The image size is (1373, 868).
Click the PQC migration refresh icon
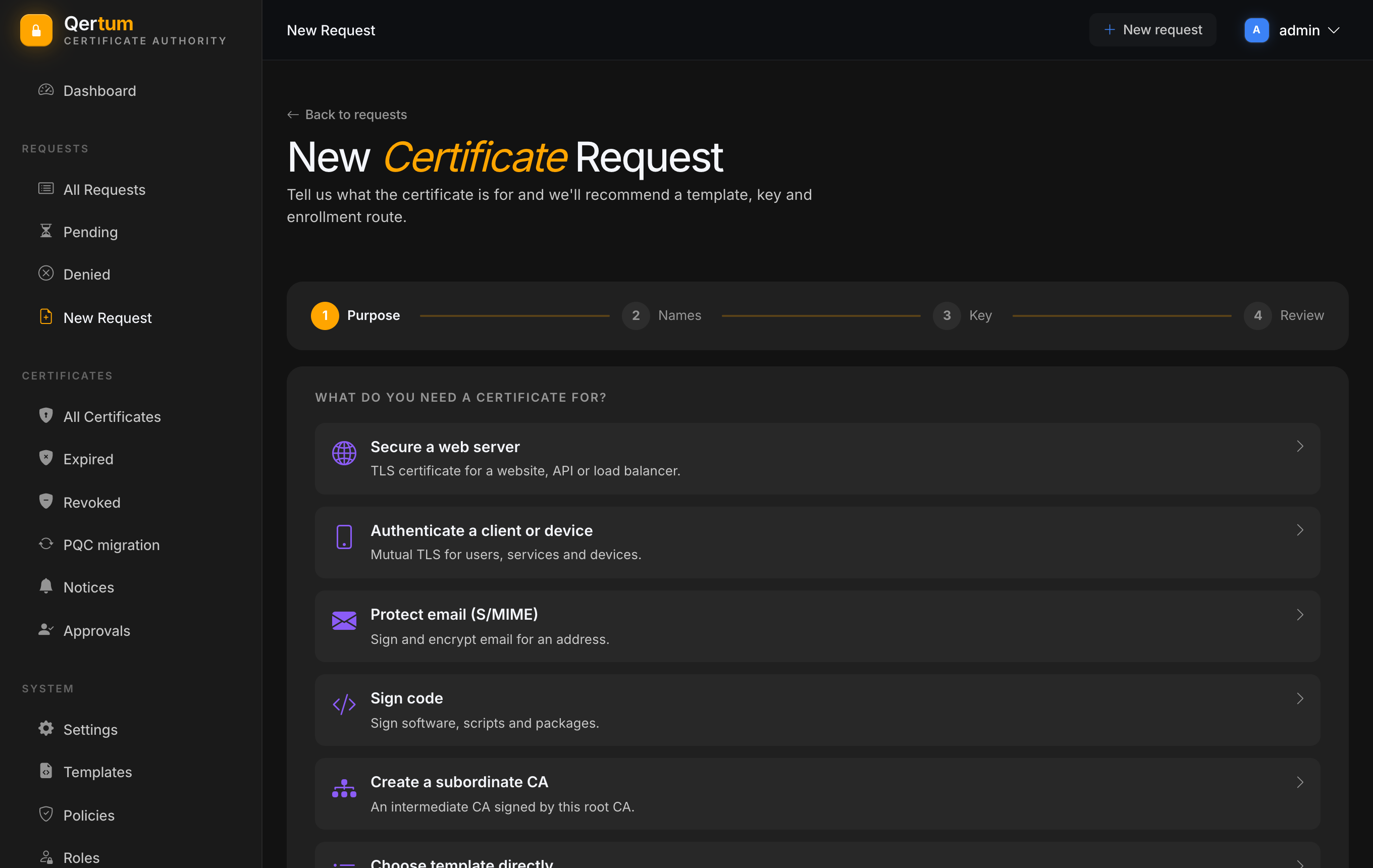46,544
